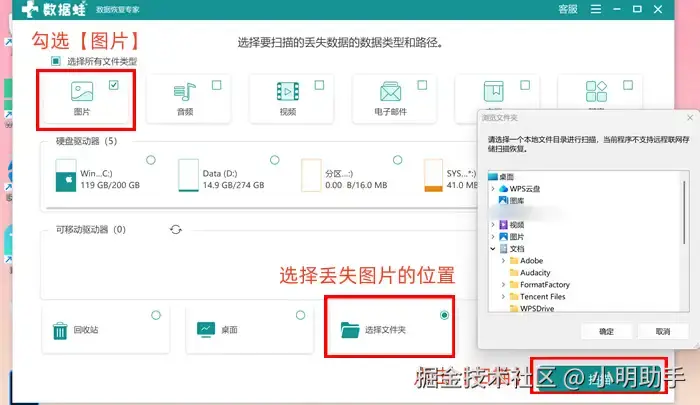Click the 视频 library icon in dialog tree
This screenshot has width=700, height=405.
coord(504,225)
